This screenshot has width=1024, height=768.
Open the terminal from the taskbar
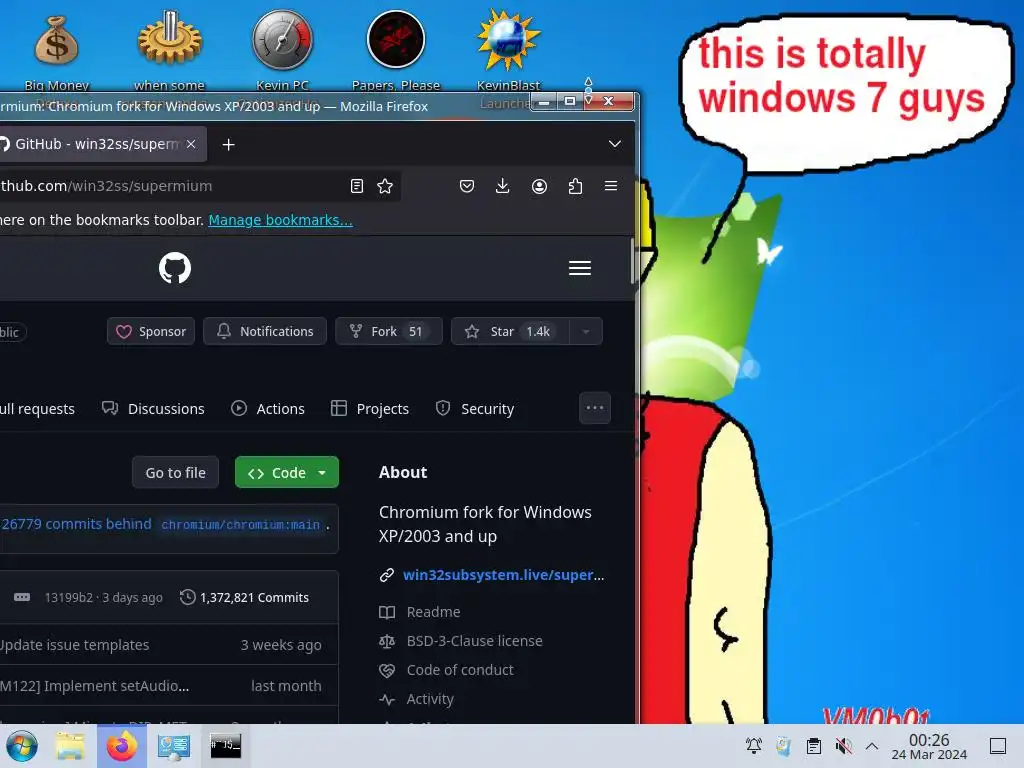click(x=225, y=745)
